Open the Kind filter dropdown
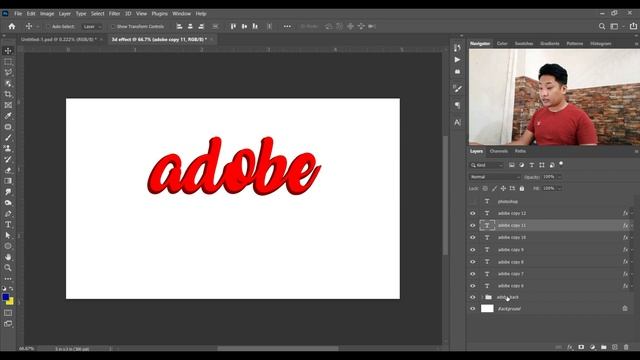The image size is (640, 360). 487,165
